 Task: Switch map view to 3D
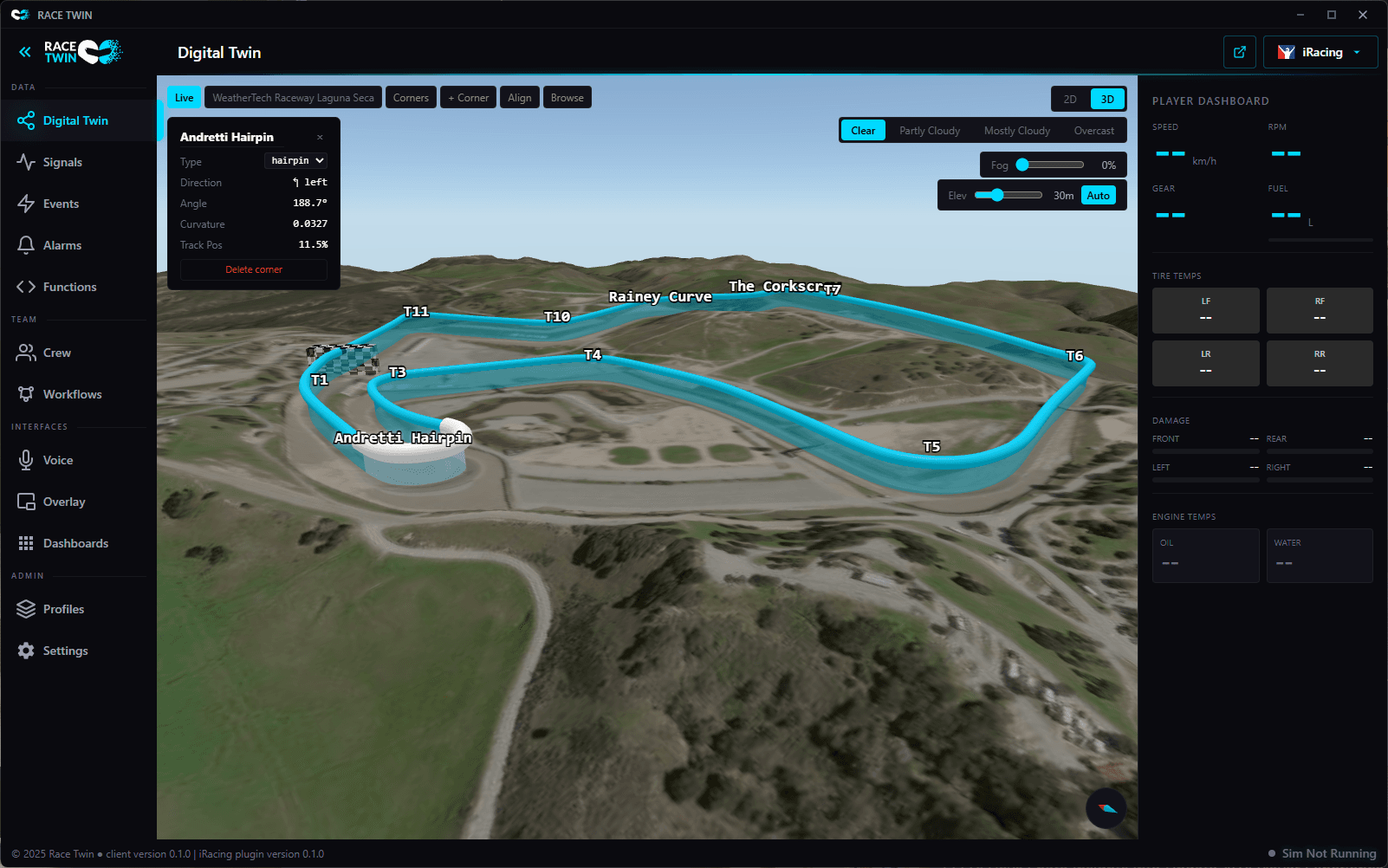coord(1107,99)
